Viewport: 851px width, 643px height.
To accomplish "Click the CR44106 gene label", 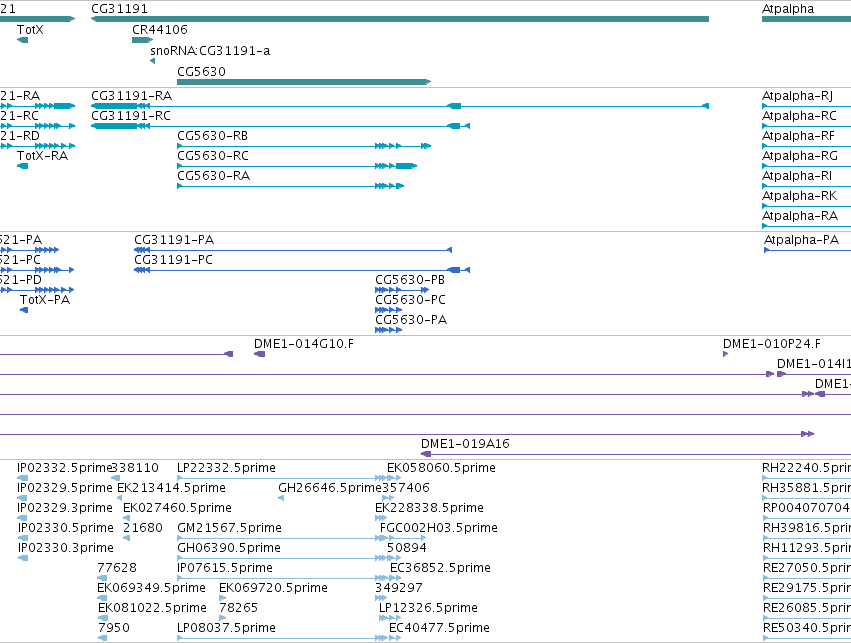I will (x=160, y=30).
